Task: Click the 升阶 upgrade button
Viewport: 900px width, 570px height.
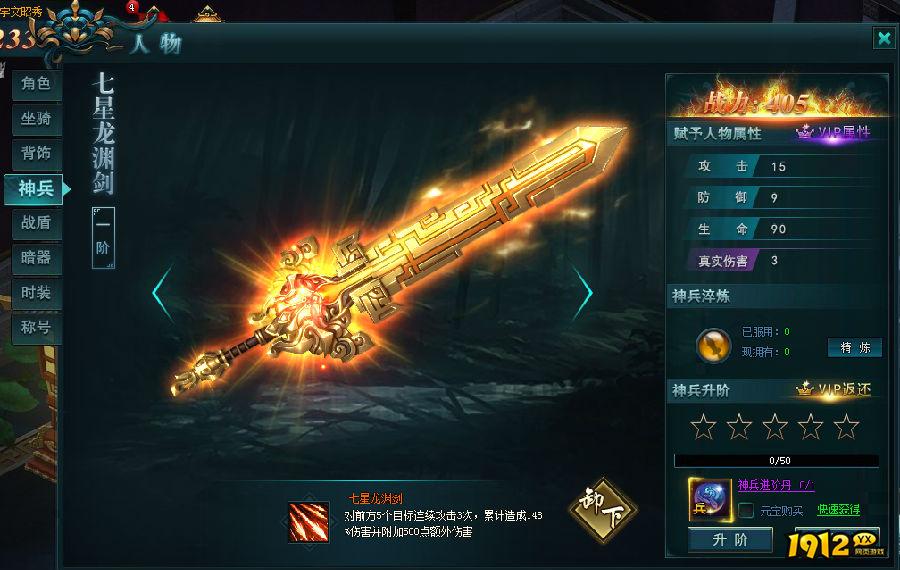Action: (x=730, y=540)
